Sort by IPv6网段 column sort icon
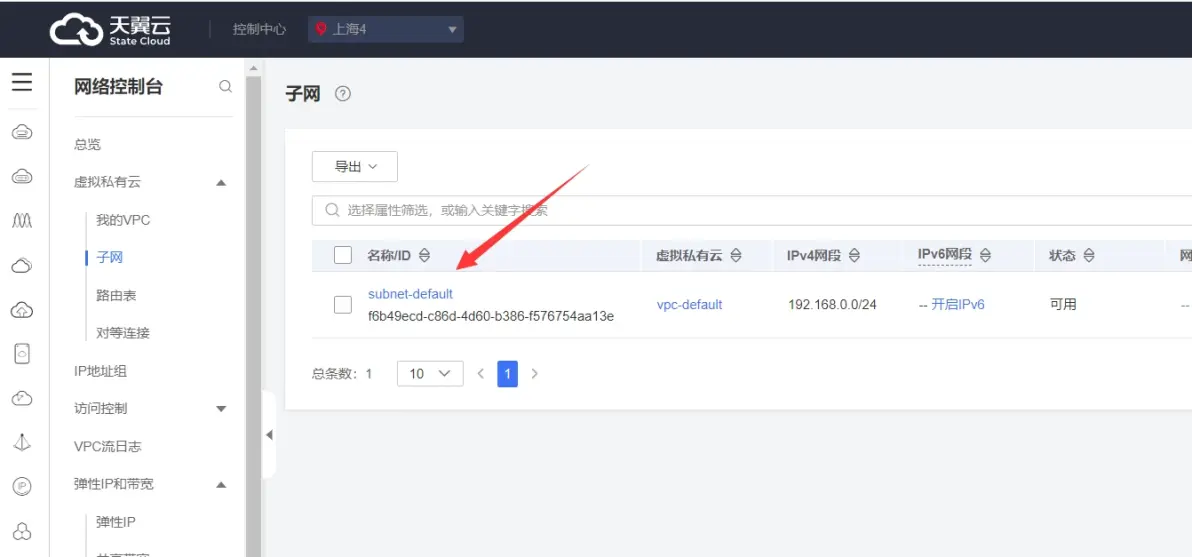 pyautogui.click(x=987, y=255)
